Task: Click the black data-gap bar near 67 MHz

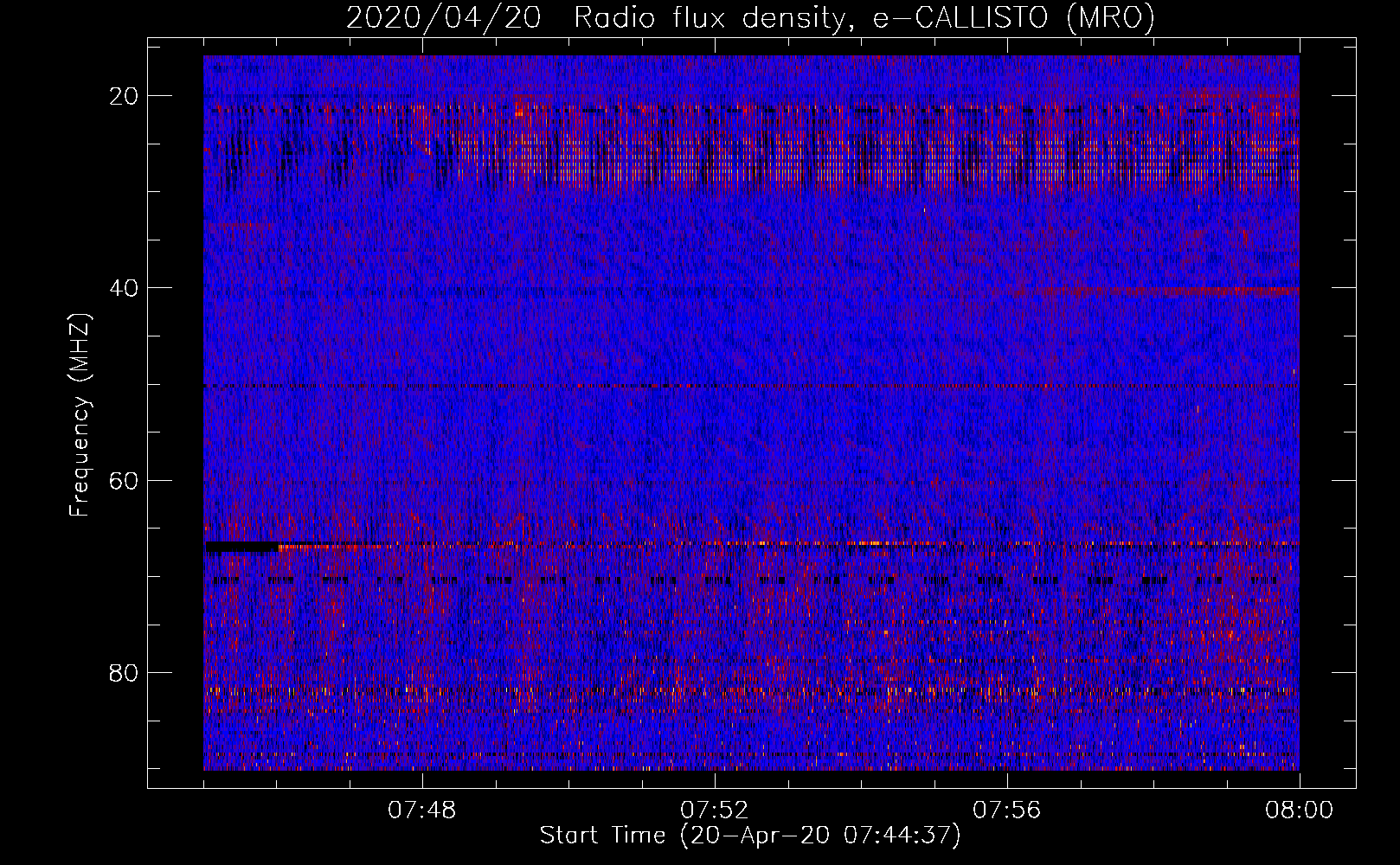Action: click(242, 547)
